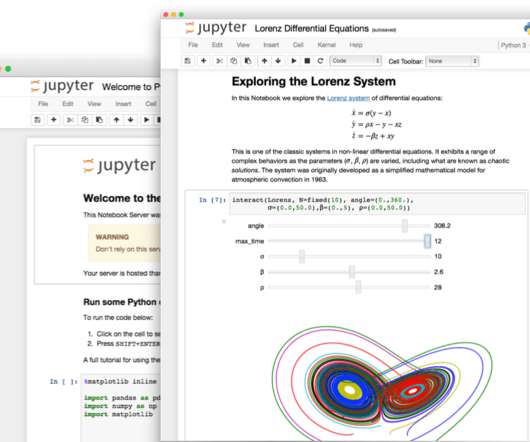Add cell with plus icon in Welcome notebook
The height and width of the screenshot is (442, 530).
pyautogui.click(x=53, y=120)
